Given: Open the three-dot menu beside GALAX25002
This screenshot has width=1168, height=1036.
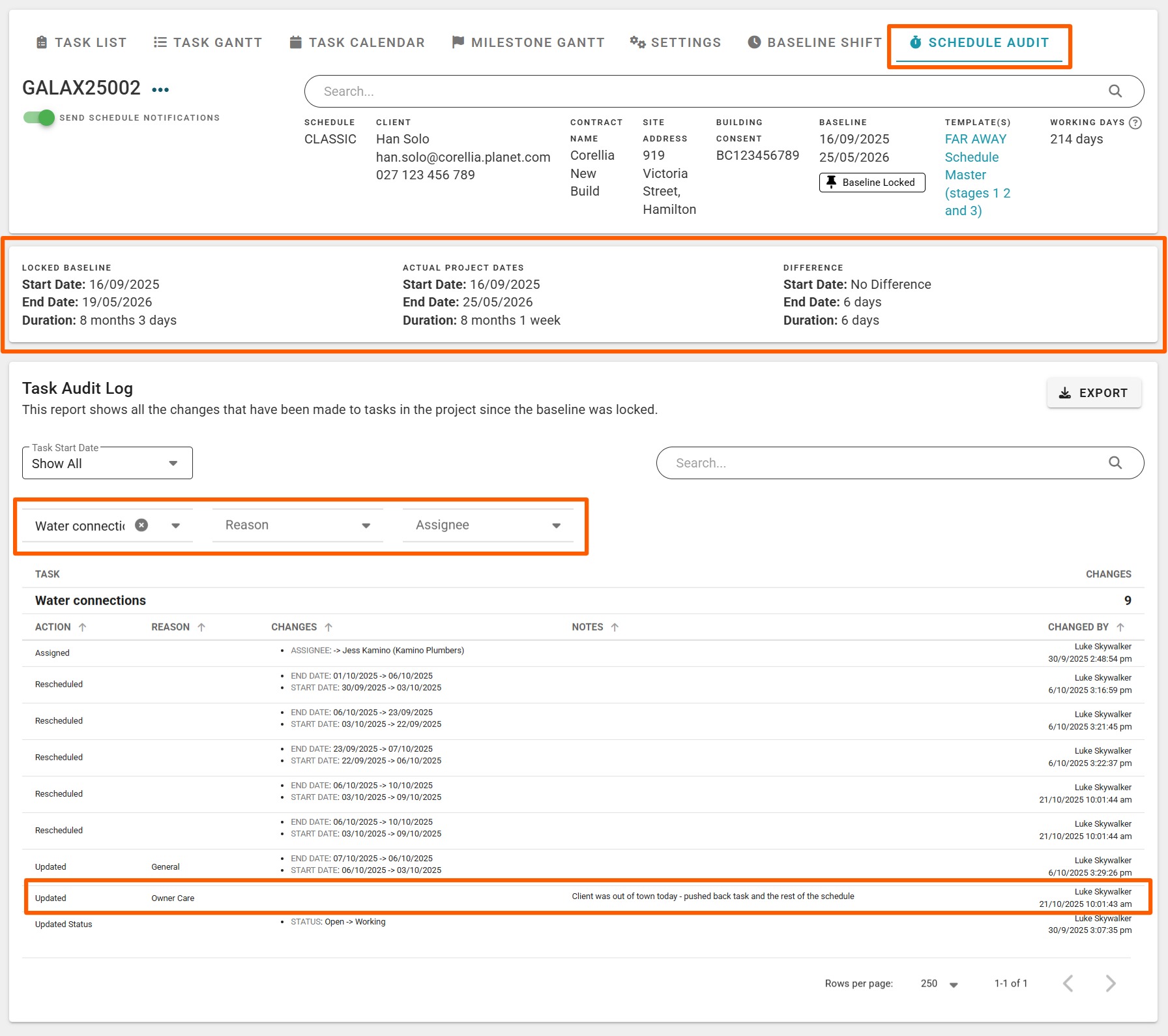Looking at the screenshot, I should pyautogui.click(x=160, y=90).
